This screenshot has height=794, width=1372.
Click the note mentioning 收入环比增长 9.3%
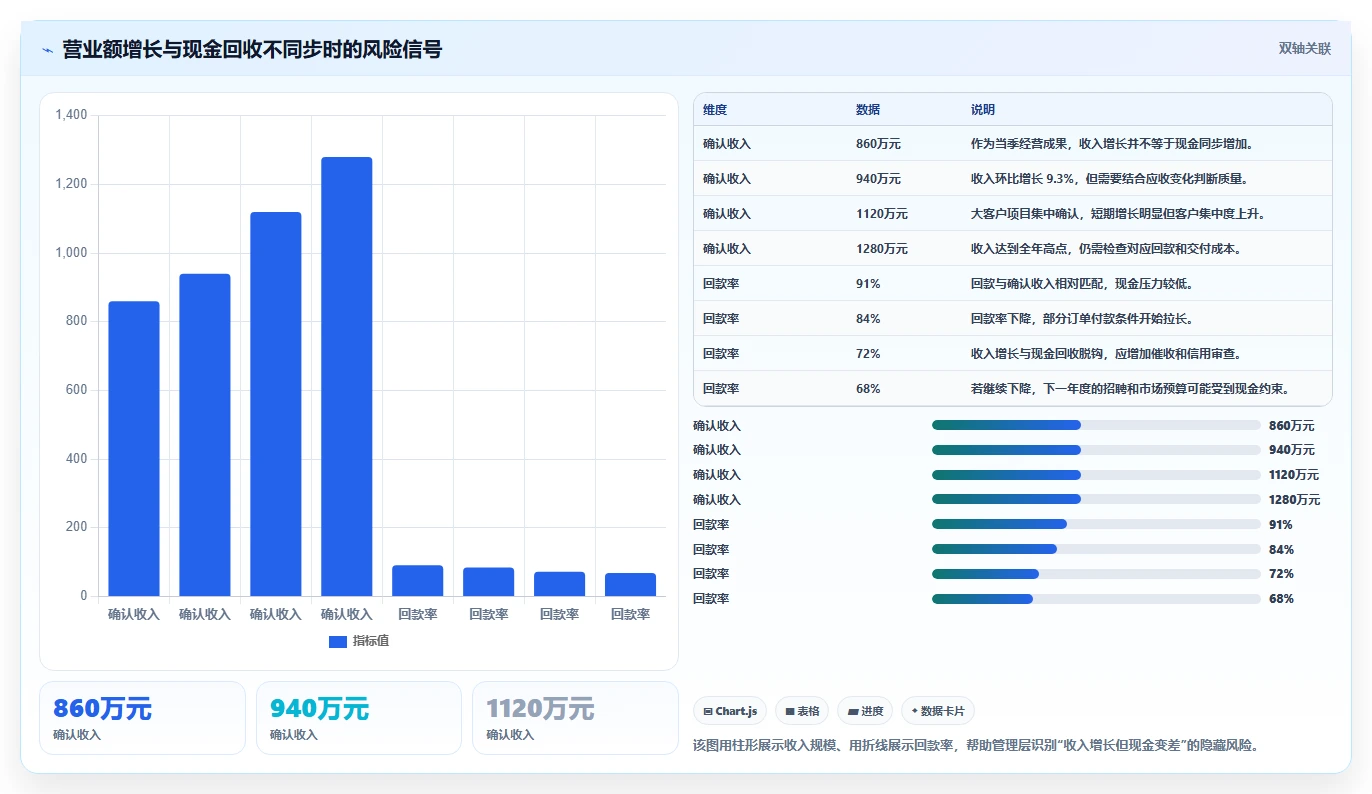pyautogui.click(x=1109, y=179)
